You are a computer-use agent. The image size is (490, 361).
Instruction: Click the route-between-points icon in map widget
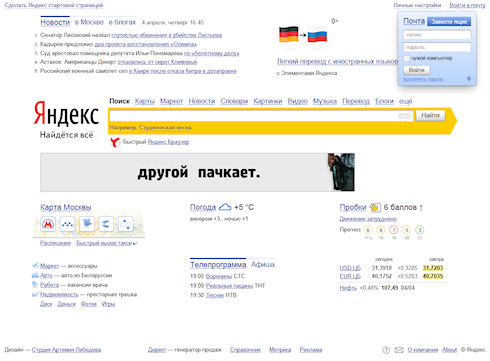[x=126, y=224]
